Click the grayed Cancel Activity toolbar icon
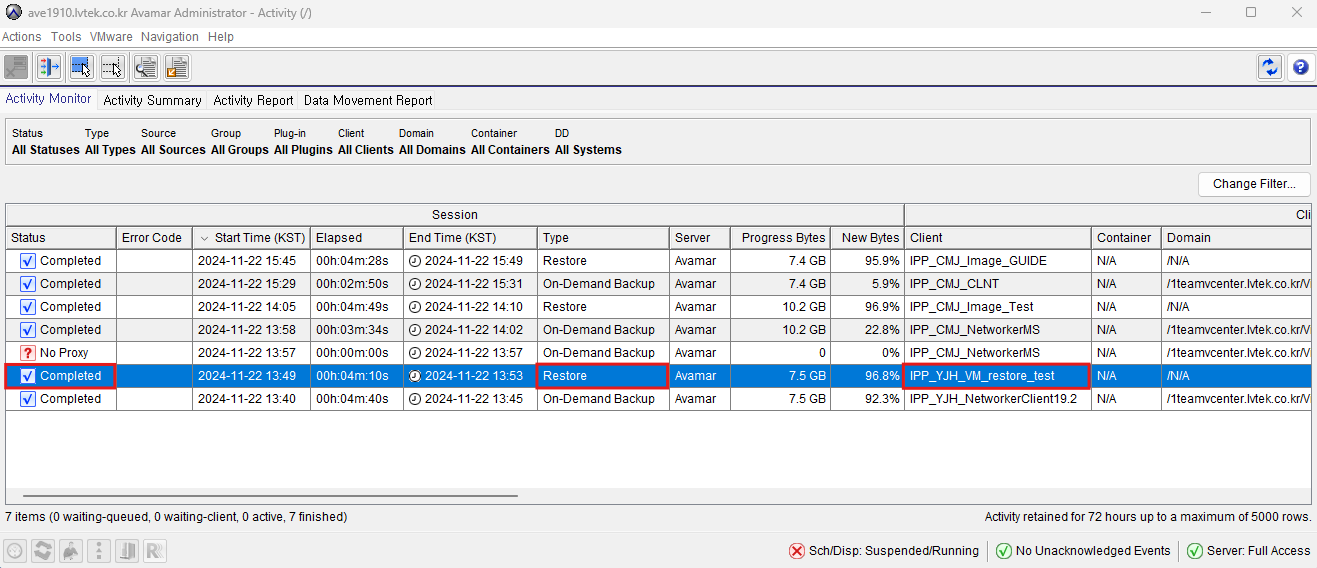 pyautogui.click(x=16, y=67)
